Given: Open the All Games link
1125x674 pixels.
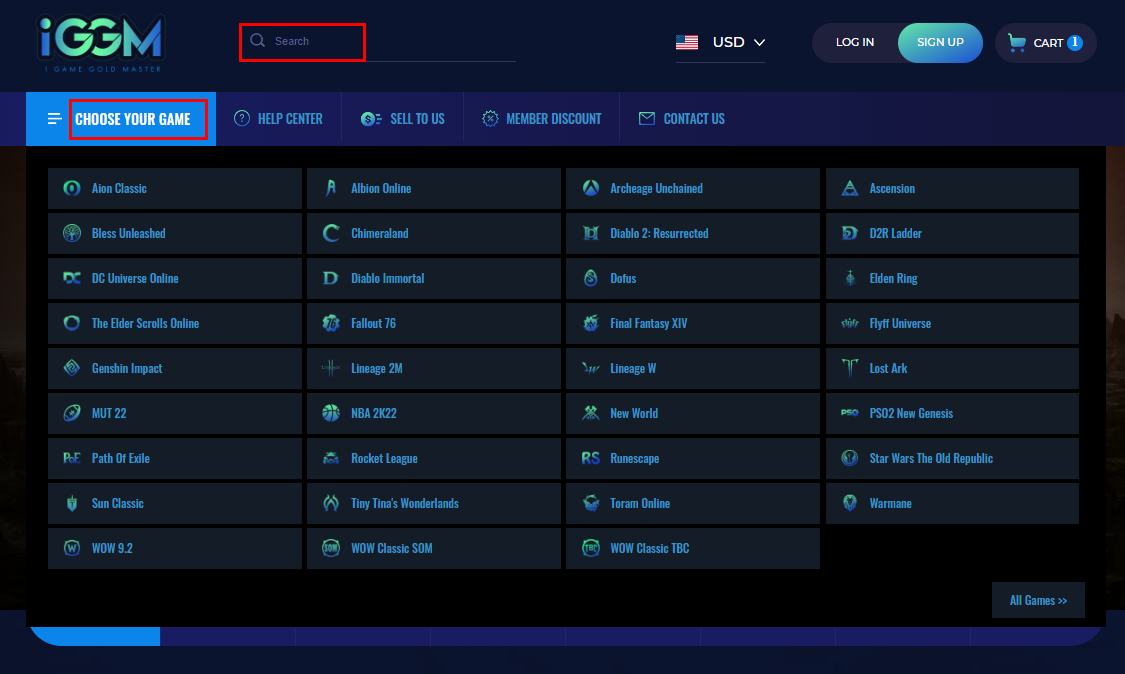Looking at the screenshot, I should 1038,600.
